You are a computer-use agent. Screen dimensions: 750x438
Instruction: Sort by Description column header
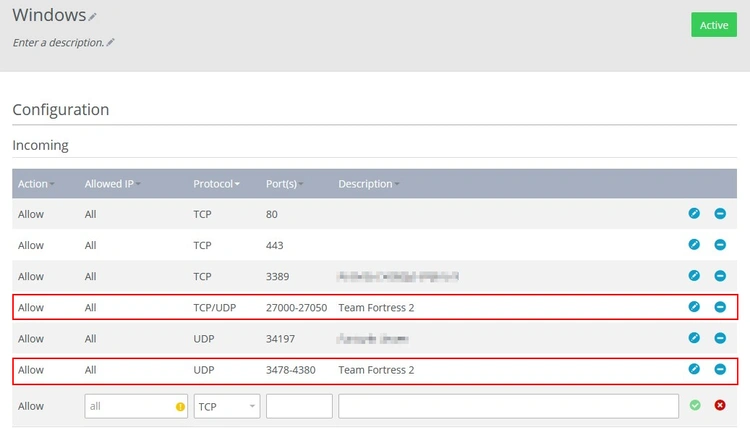tap(368, 184)
